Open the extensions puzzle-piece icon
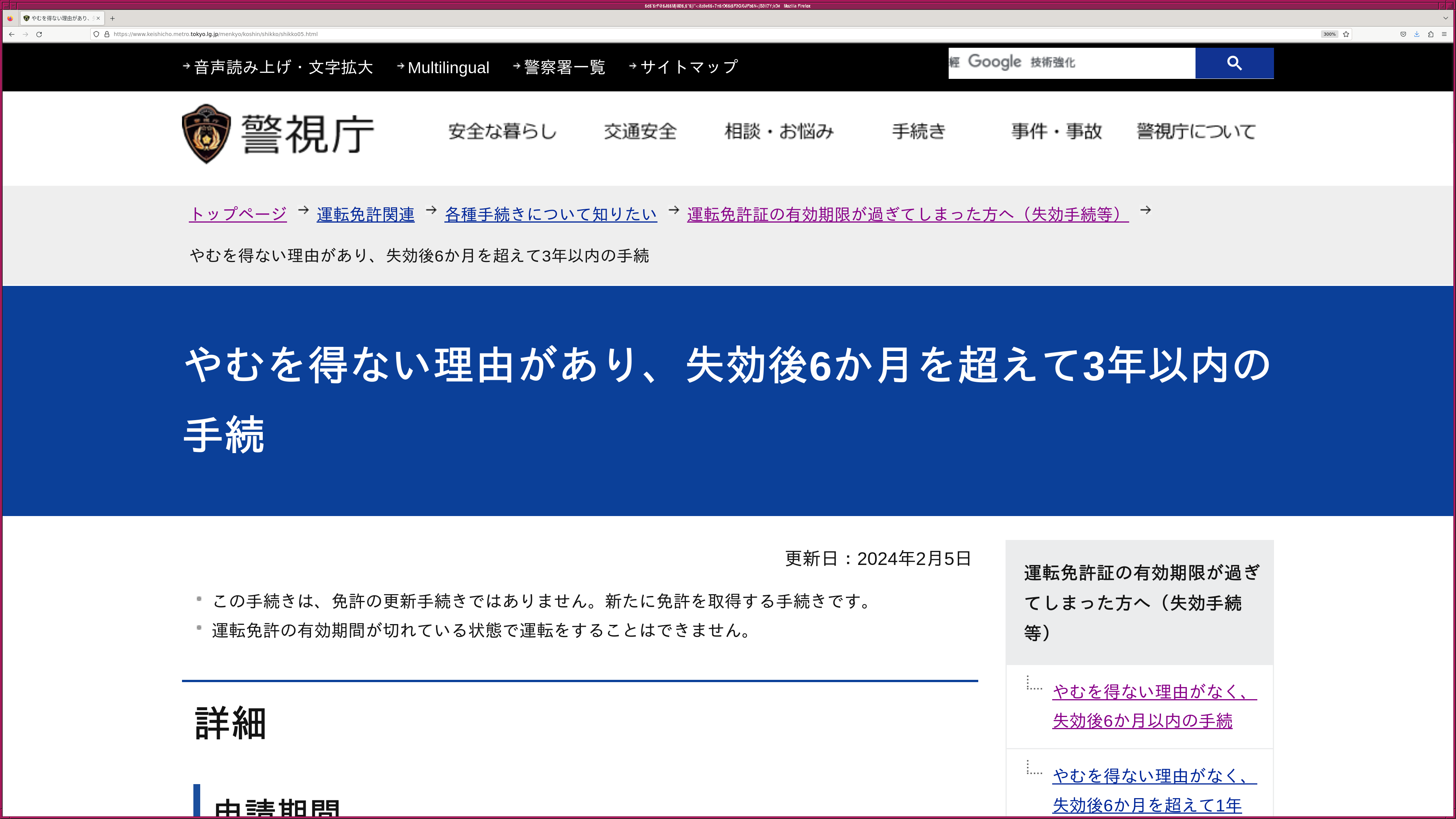Screen dimensions: 1456x819 (1430, 34)
